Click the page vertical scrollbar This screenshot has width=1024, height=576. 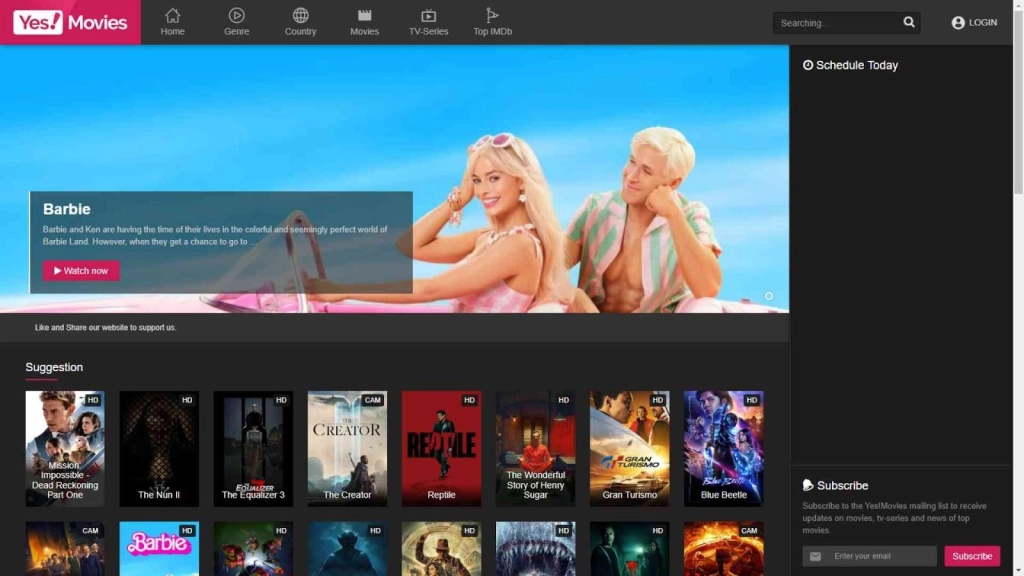pos(1018,100)
